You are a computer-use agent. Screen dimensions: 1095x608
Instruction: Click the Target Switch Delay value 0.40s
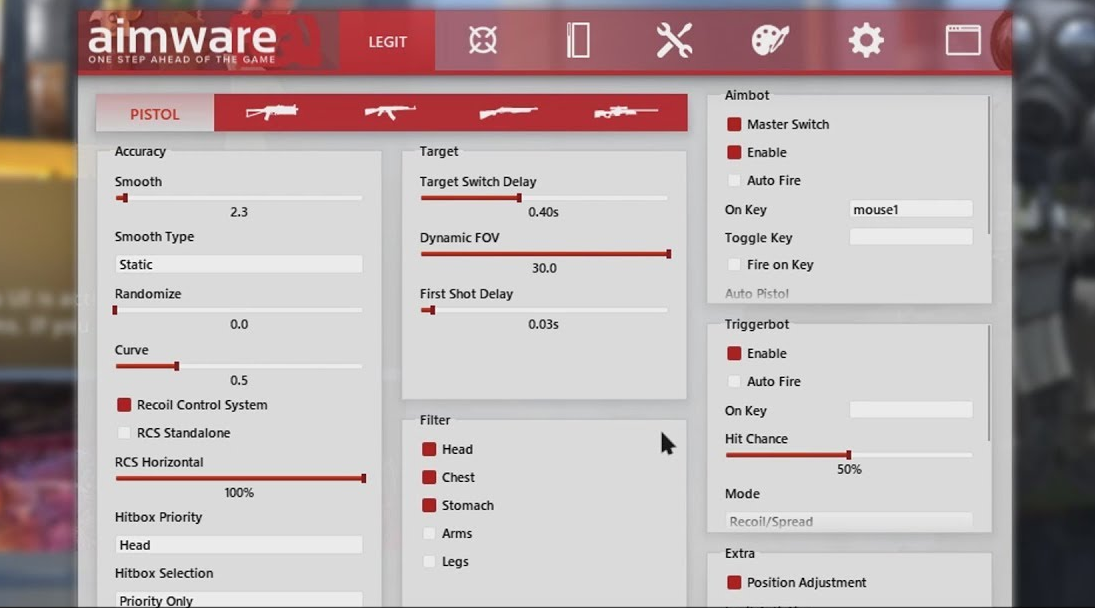[543, 212]
